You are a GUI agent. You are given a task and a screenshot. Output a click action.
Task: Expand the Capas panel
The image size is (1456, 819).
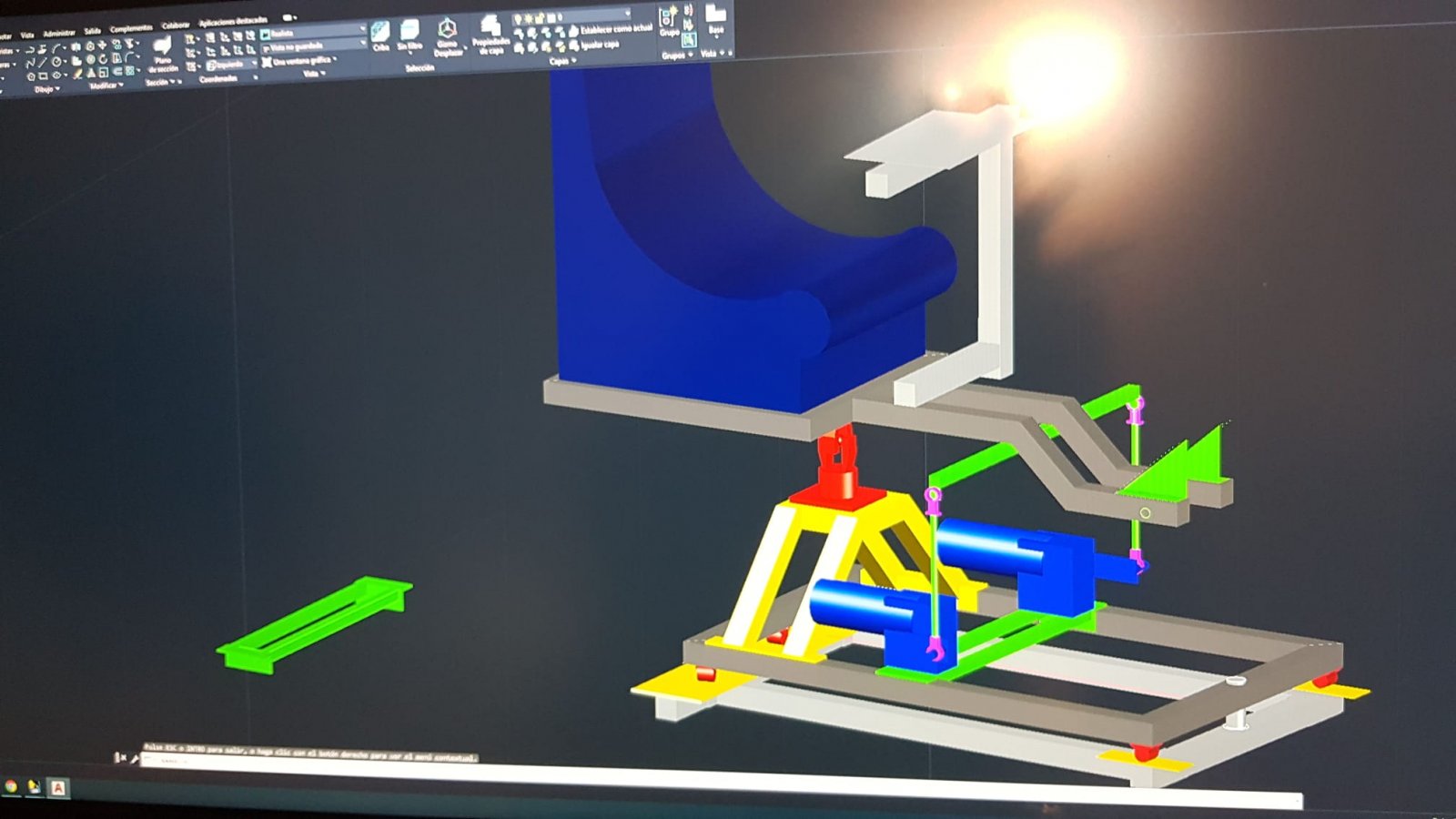click(x=561, y=61)
